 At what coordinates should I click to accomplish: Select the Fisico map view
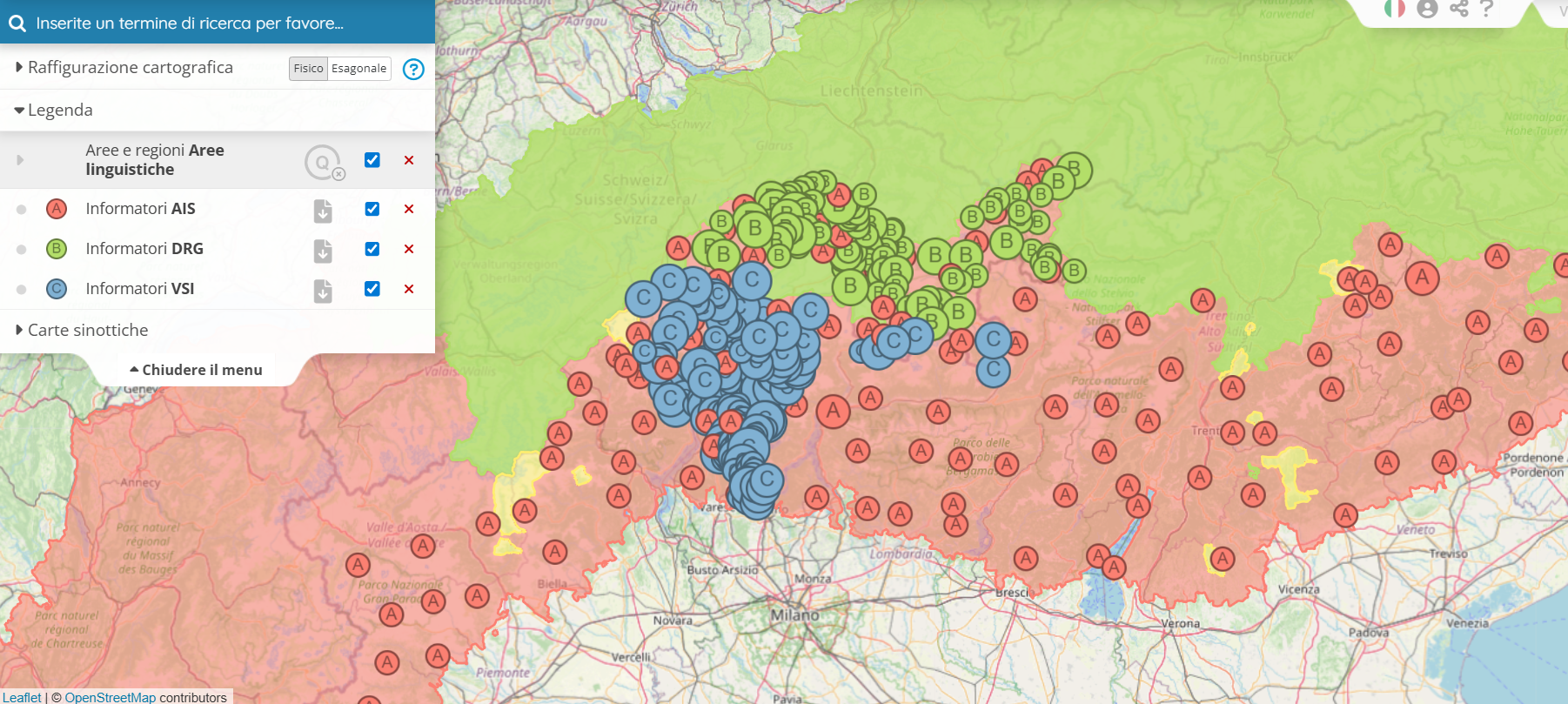click(x=308, y=69)
